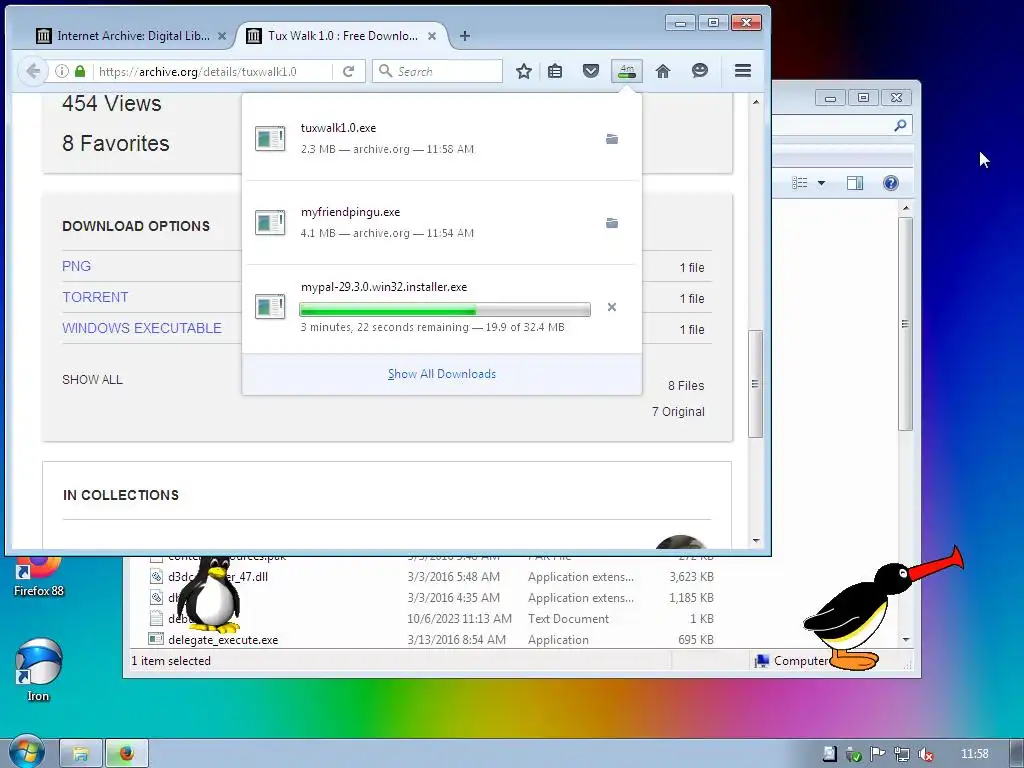Cancel the mypal installer download
1024x768 pixels.
612,307
